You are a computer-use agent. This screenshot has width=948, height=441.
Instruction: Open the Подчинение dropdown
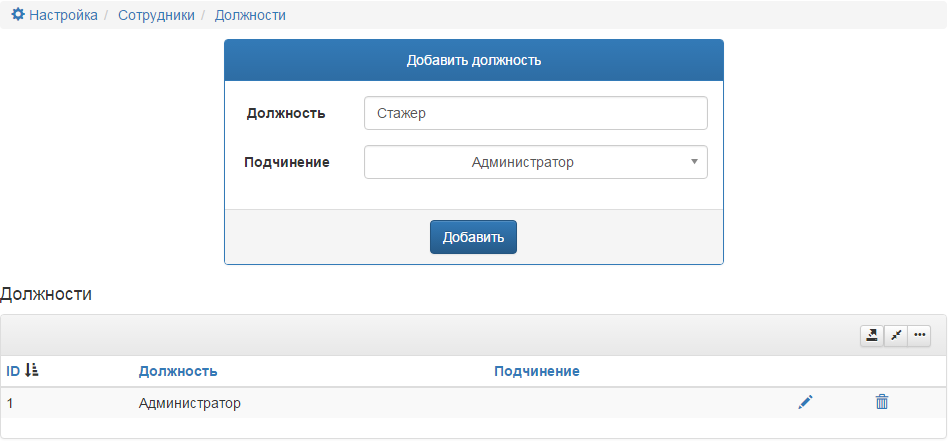535,162
